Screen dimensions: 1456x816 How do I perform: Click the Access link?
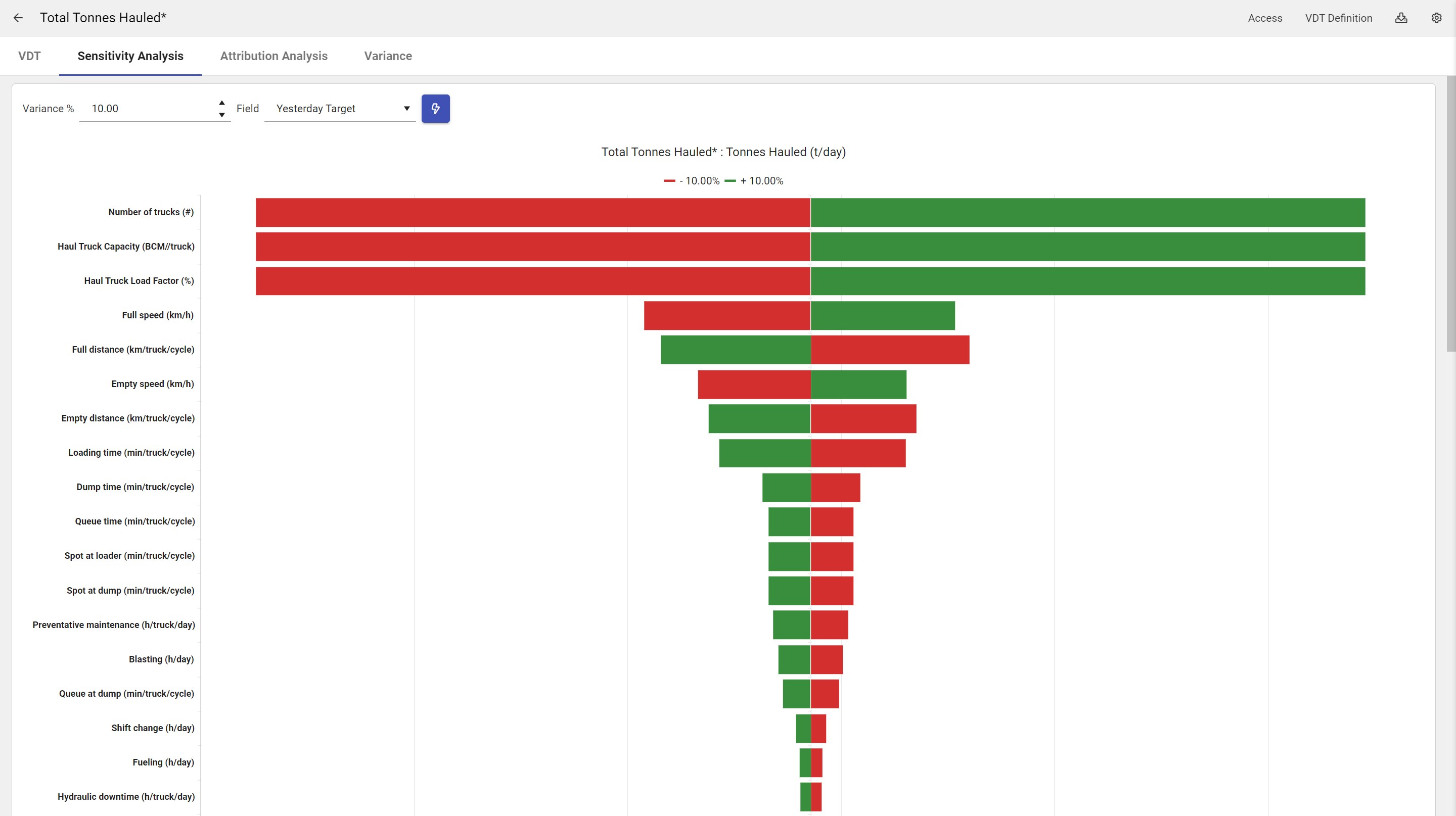pos(1264,18)
